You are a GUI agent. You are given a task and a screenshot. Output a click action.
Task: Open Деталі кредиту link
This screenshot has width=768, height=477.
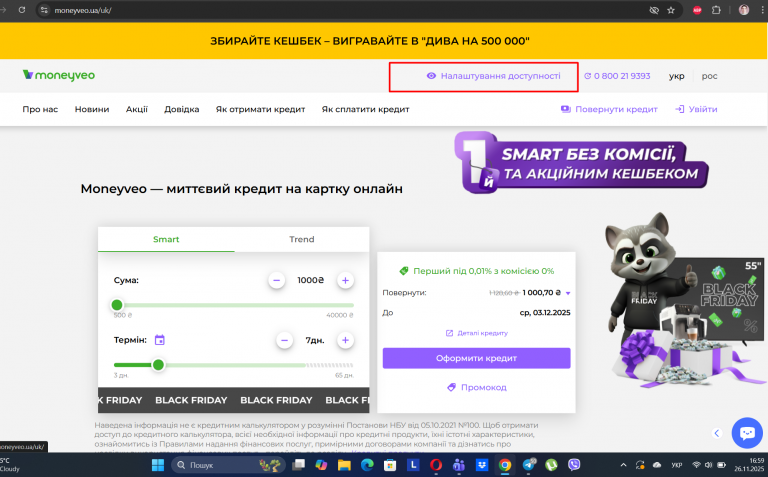477,333
